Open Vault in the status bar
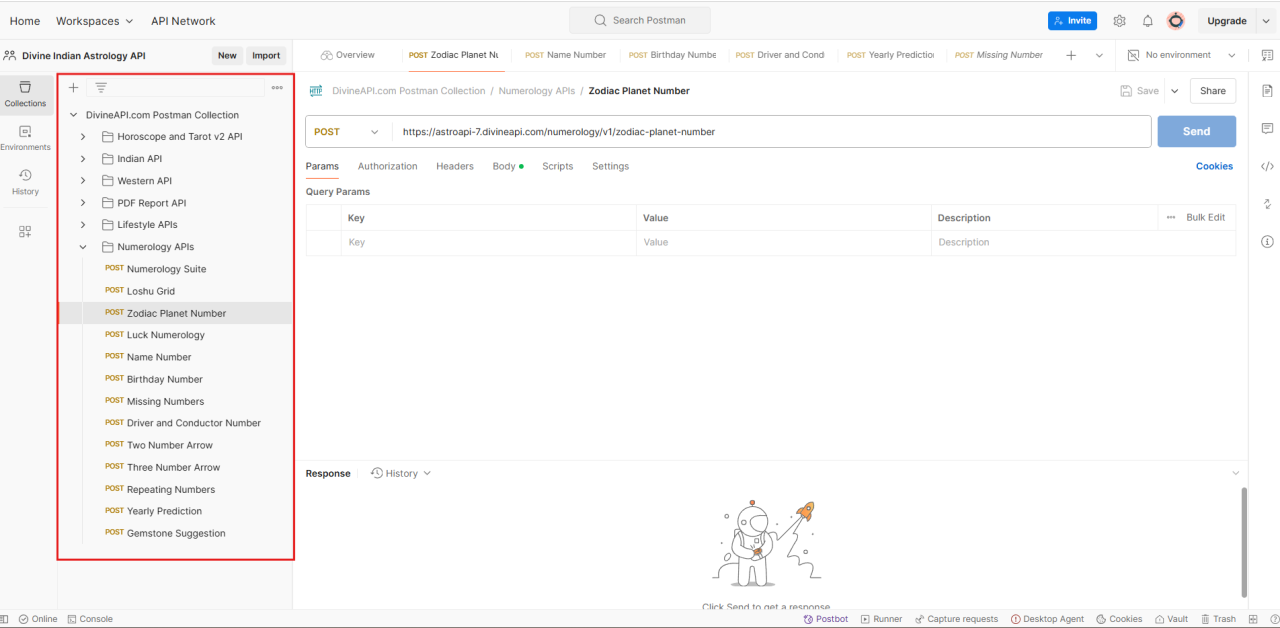1280x628 pixels. [1171, 619]
